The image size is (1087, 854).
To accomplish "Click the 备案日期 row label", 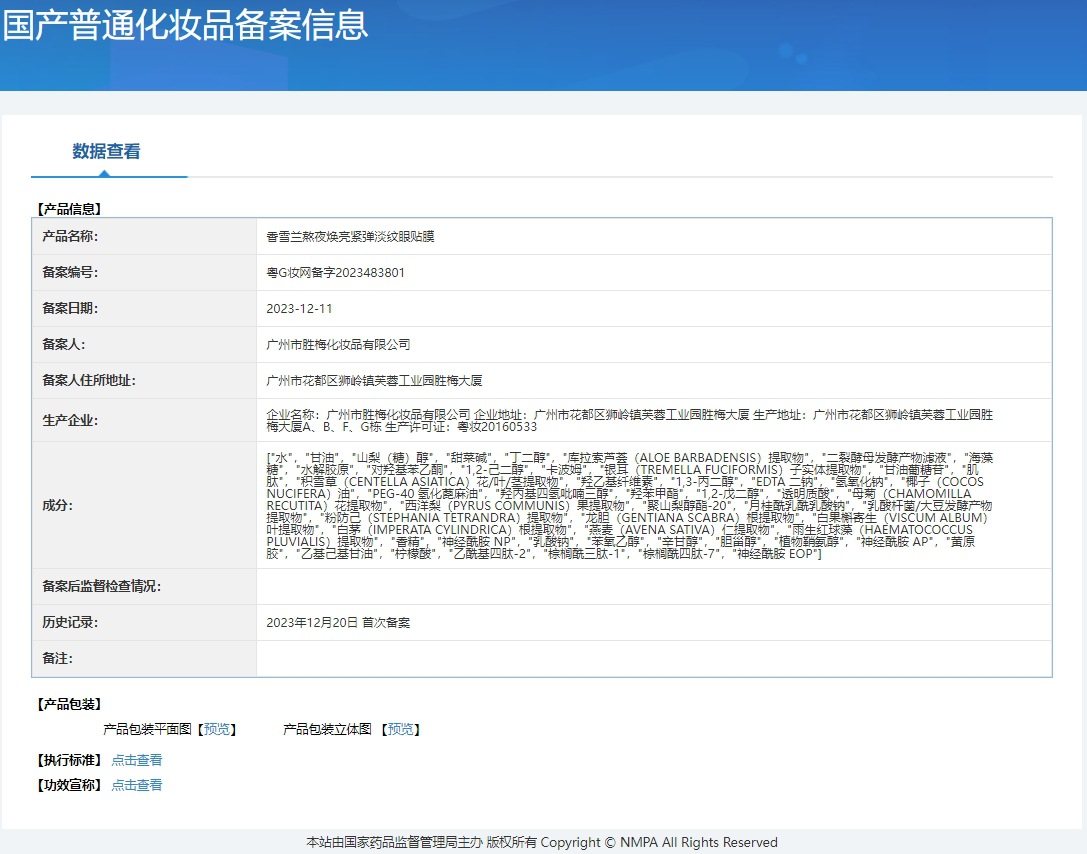I will pos(70,308).
